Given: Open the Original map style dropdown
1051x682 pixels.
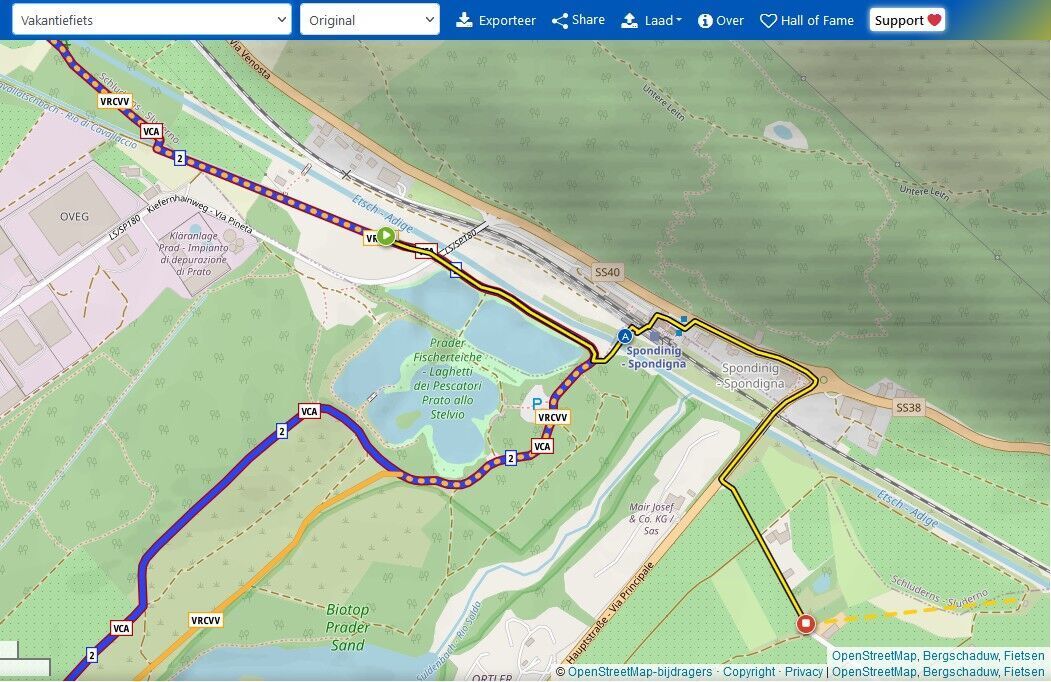Looking at the screenshot, I should point(369,20).
